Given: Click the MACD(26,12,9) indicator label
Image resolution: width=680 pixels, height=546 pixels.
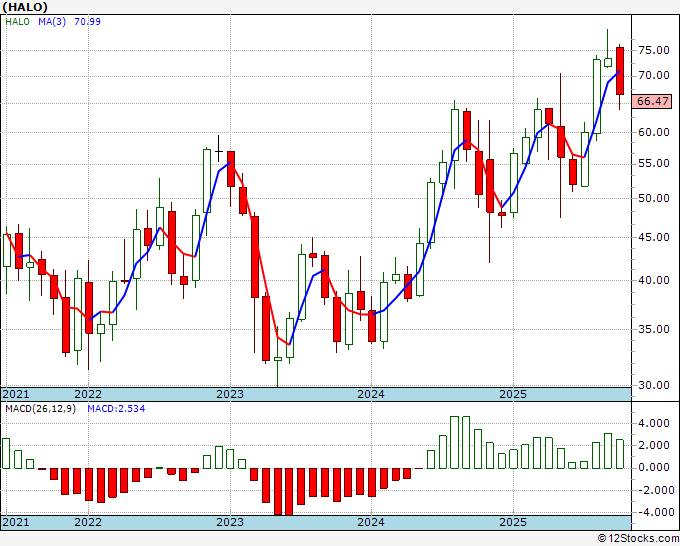Looking at the screenshot, I should click(40, 409).
